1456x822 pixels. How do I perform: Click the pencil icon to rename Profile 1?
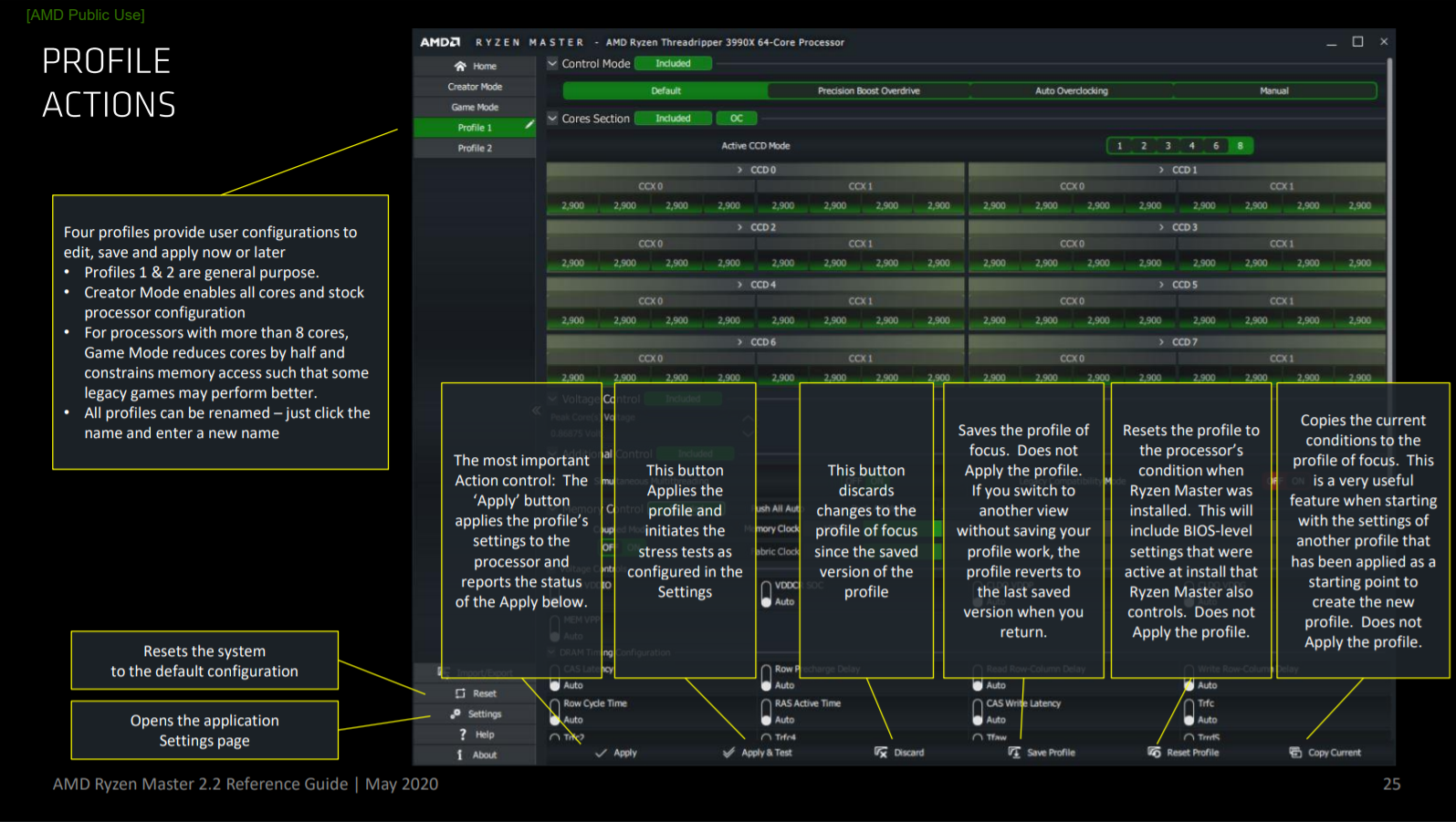point(529,125)
